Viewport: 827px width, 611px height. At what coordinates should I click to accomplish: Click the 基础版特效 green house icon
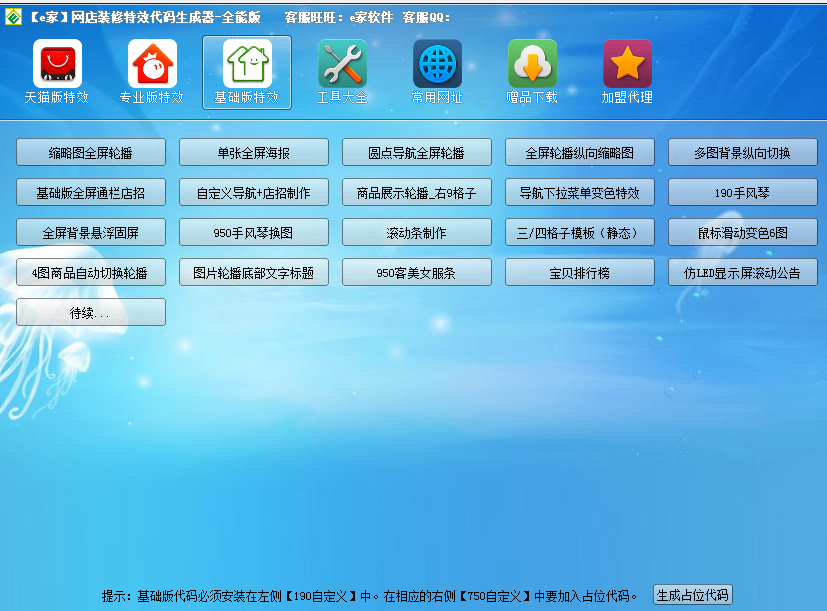pos(247,64)
